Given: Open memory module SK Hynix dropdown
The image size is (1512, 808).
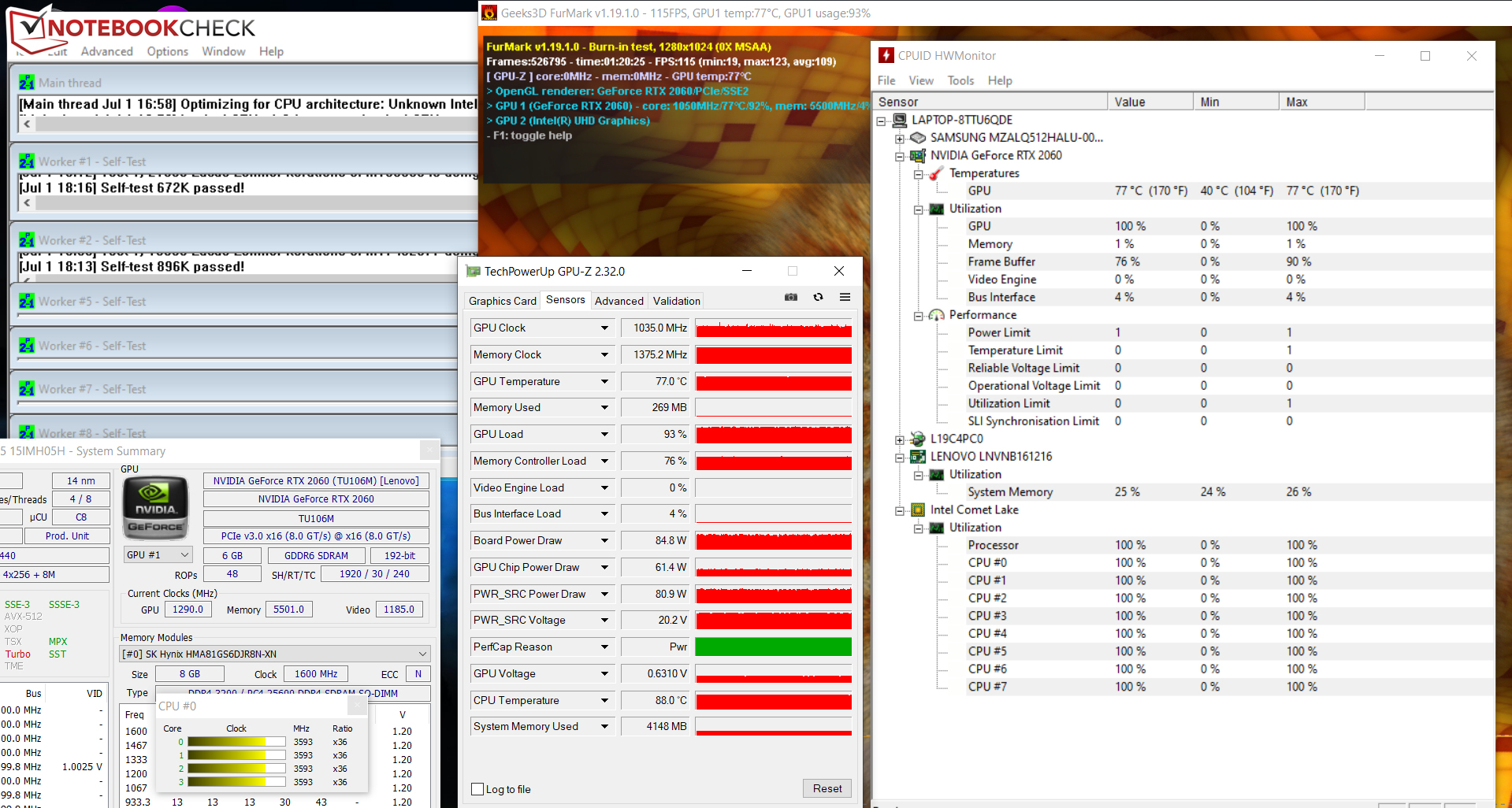Looking at the screenshot, I should pos(275,654).
